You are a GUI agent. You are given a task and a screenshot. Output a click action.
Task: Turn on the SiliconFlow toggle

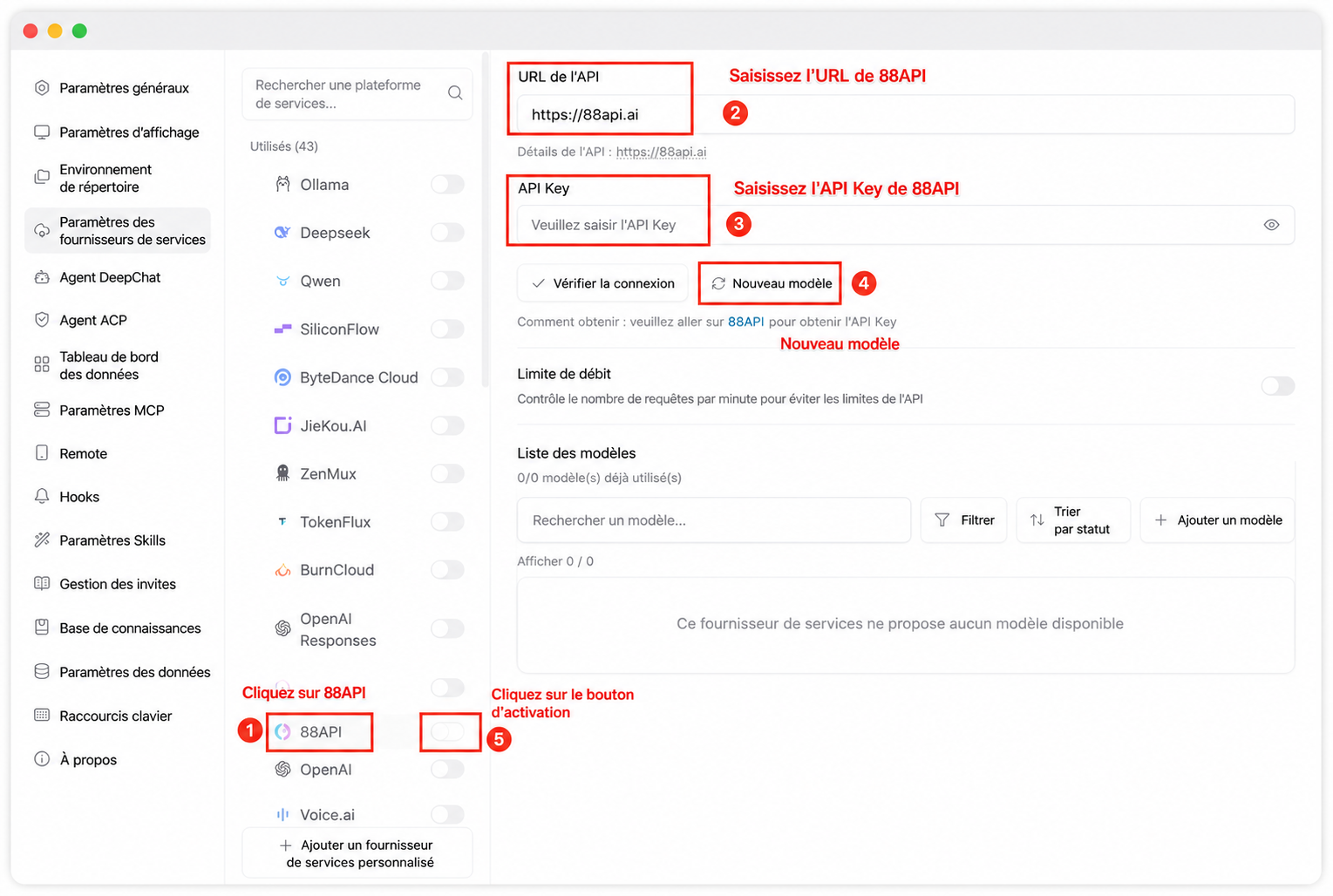click(448, 329)
